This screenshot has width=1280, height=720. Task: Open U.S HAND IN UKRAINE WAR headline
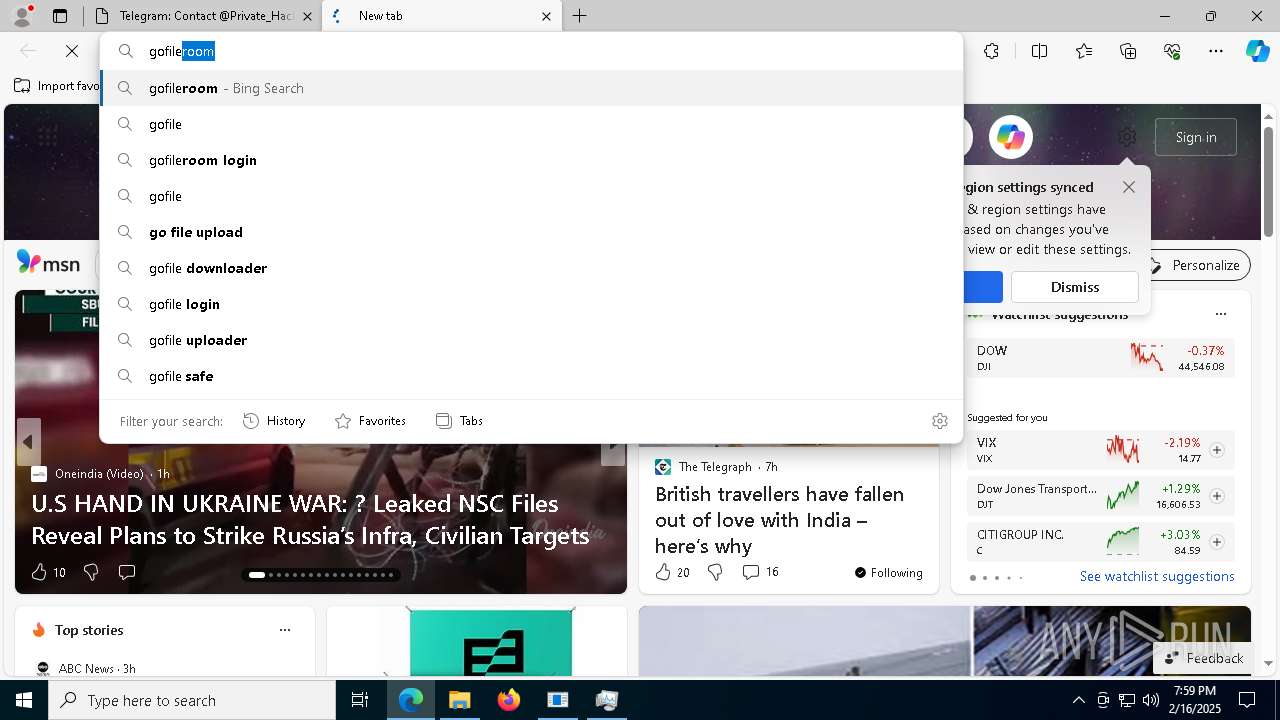click(x=310, y=519)
